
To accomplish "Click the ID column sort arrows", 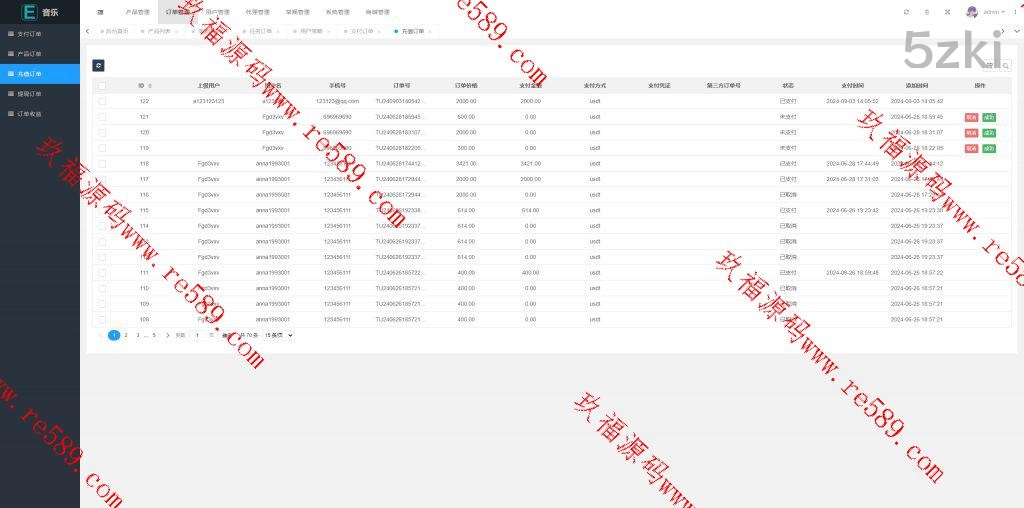I will [150, 86].
